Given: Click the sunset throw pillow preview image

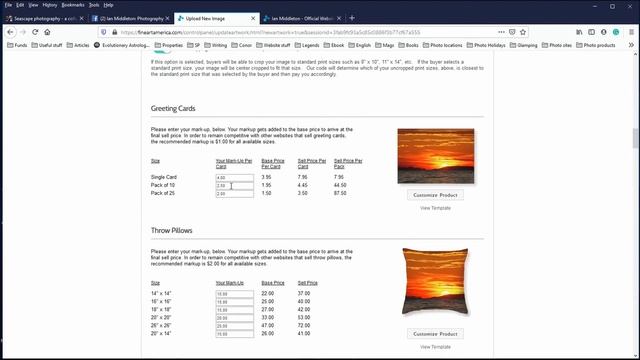Looking at the screenshot, I should (435, 281).
